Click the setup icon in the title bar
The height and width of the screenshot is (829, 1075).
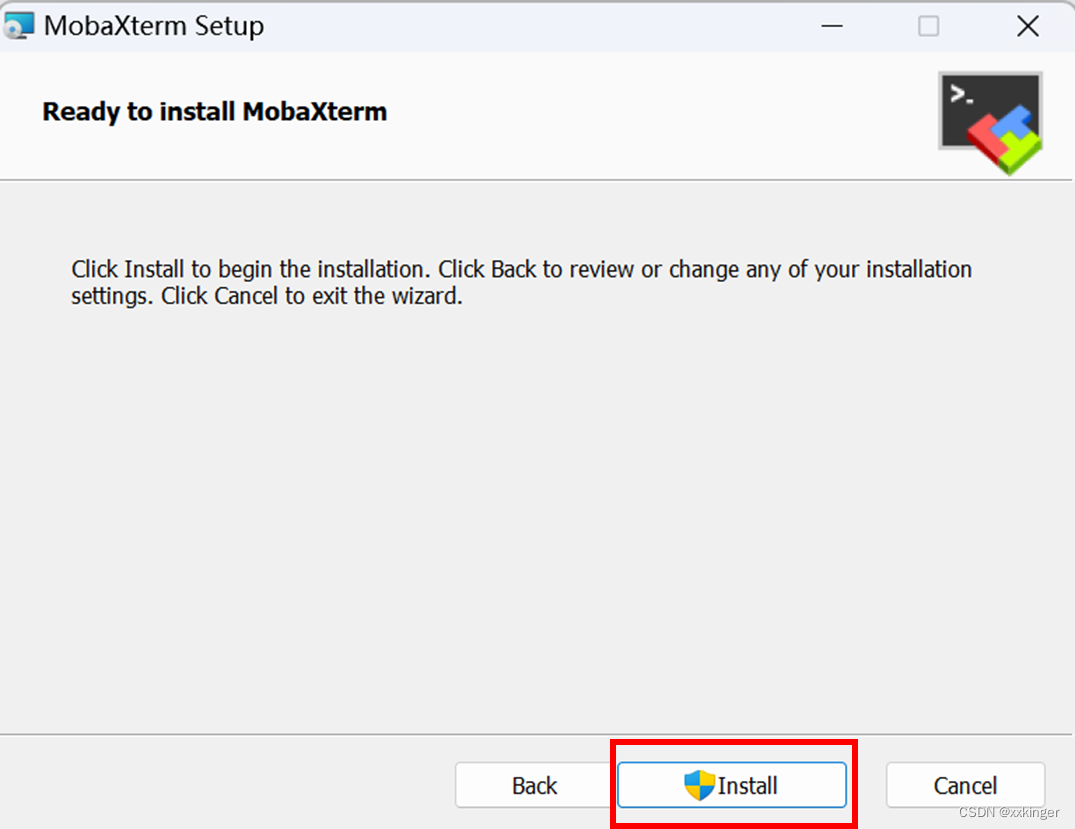point(19,26)
